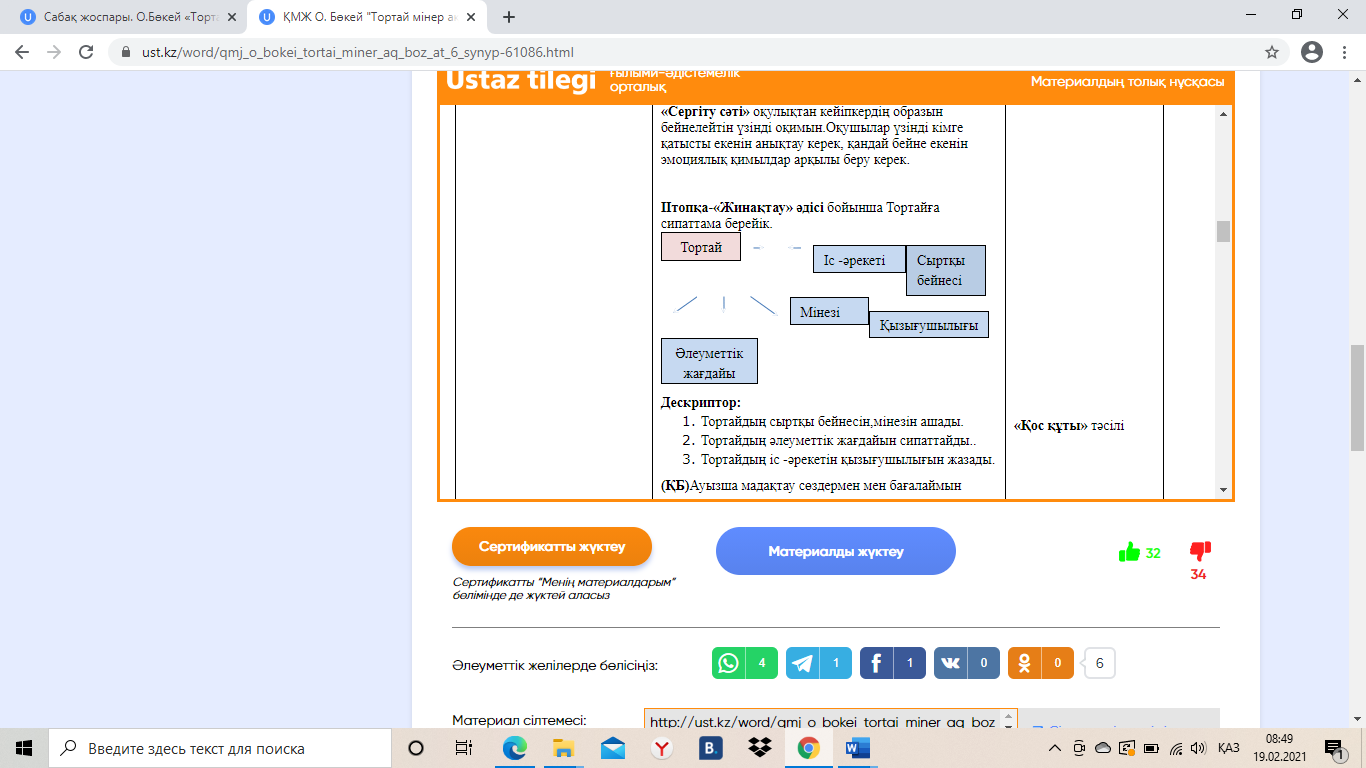Click the "Мінезі" diagram box

click(829, 312)
